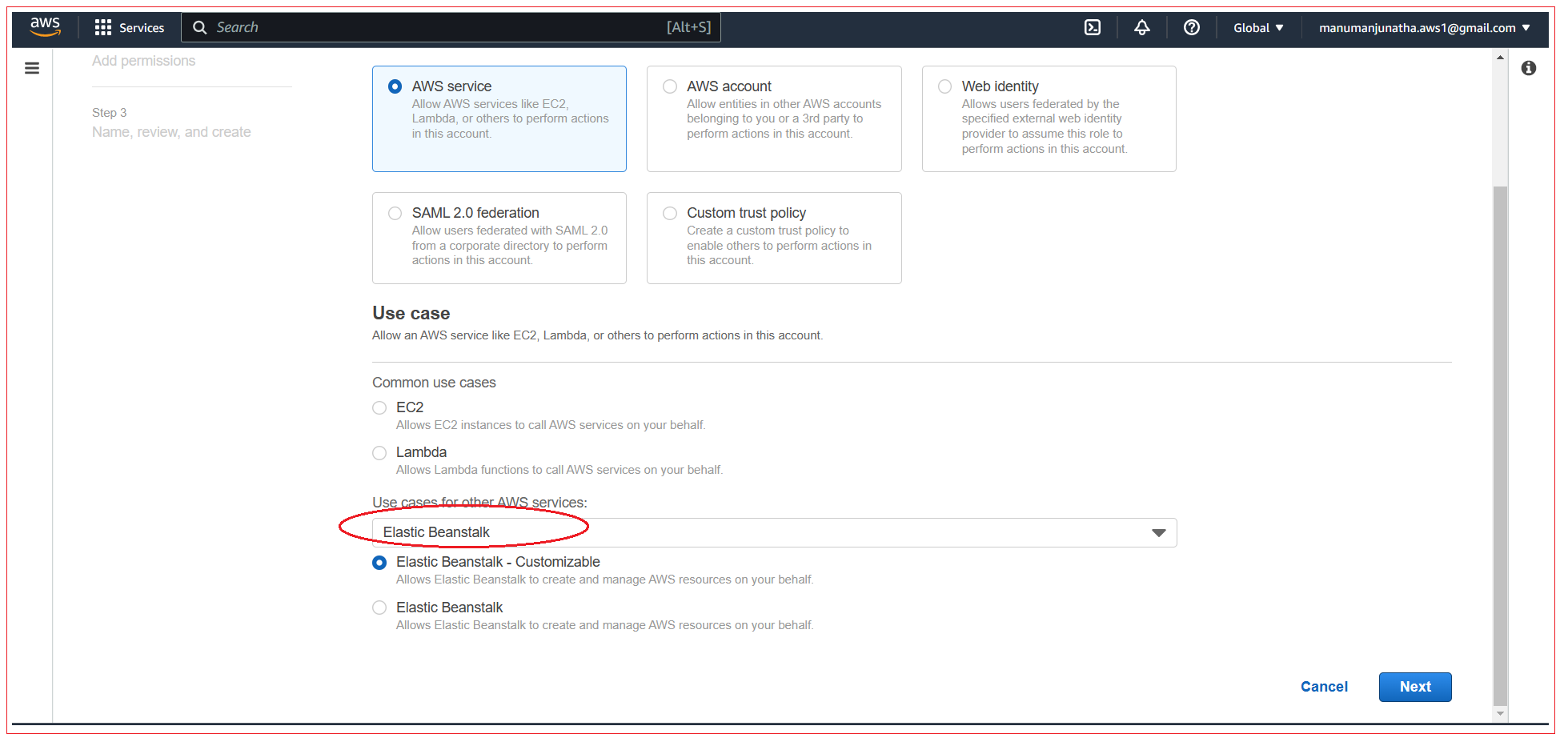Open the Services grid menu
1568x742 pixels.
pos(102,27)
